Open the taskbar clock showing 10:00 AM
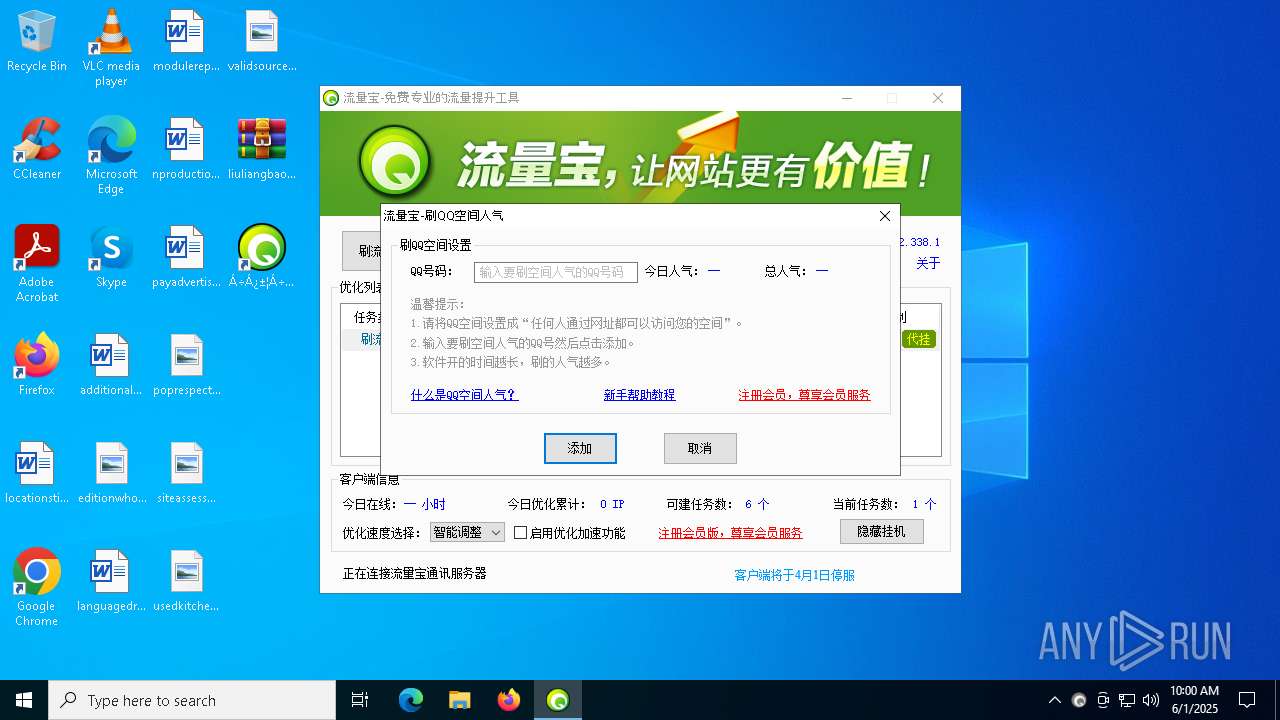Image resolution: width=1280 pixels, height=720 pixels. coord(1194,700)
